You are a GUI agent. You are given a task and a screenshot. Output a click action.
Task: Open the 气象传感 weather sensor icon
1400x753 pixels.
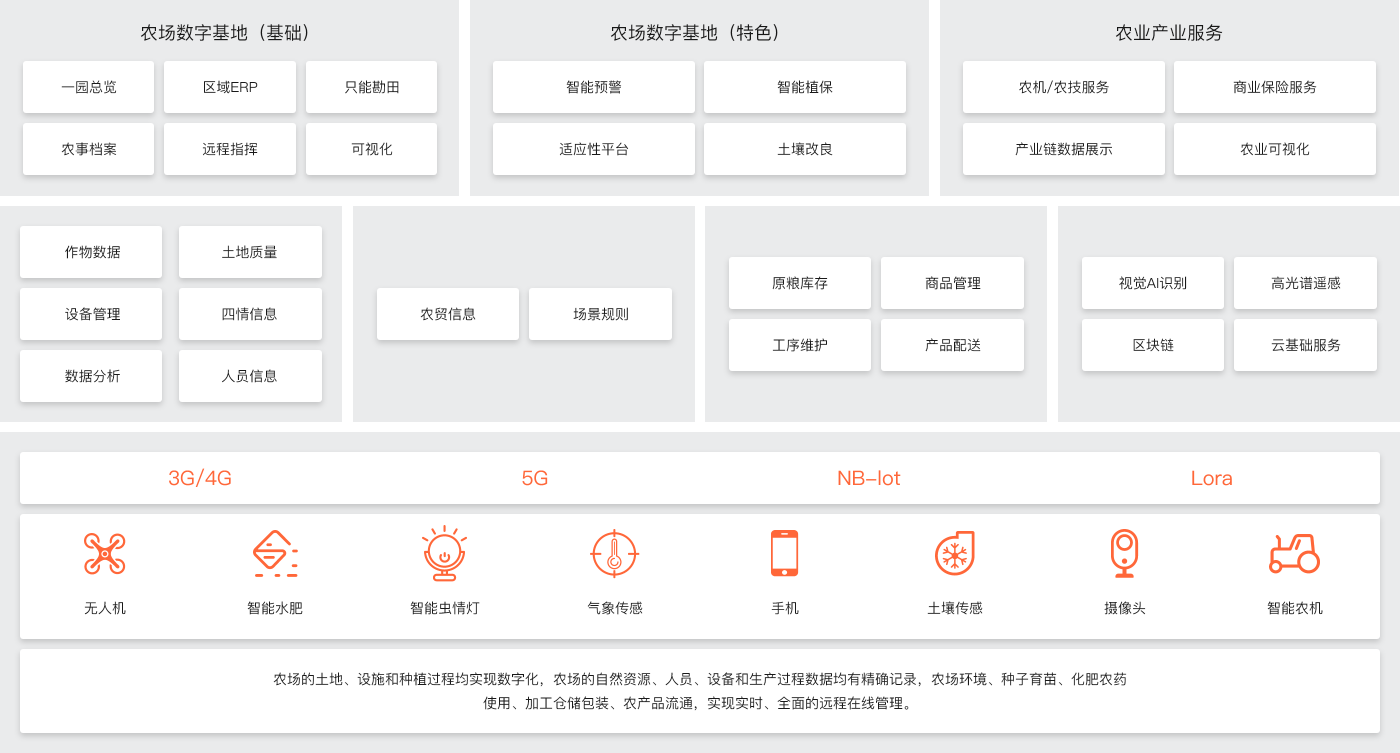pos(615,553)
